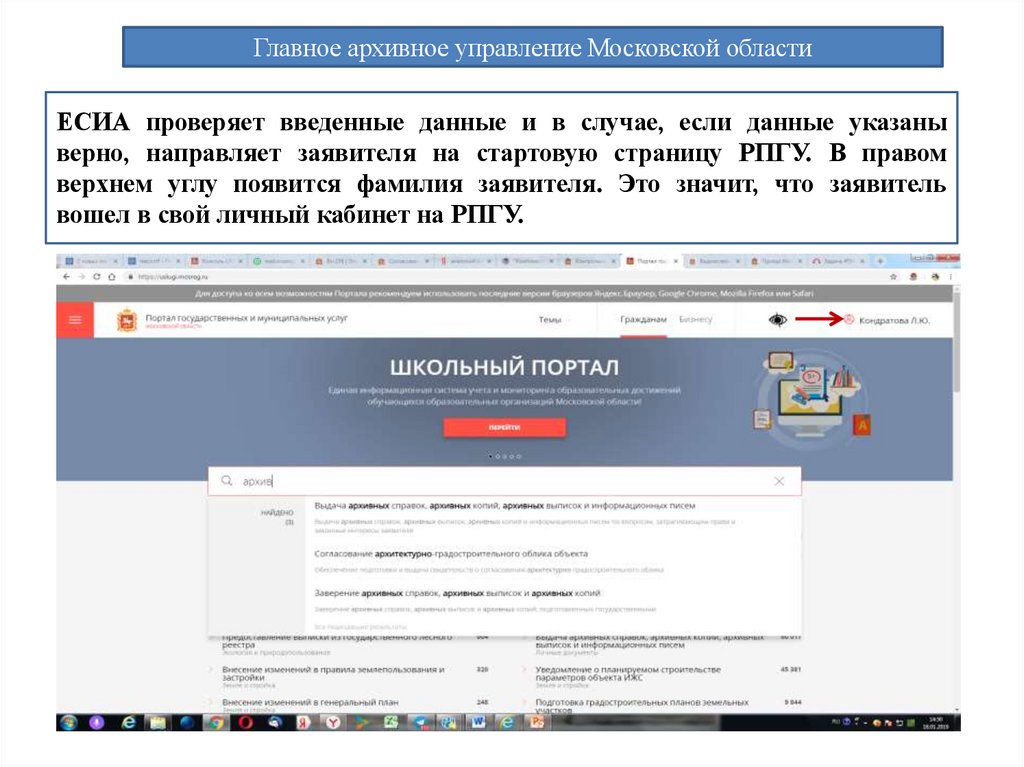Open the browser settings menu at top right
The width and height of the screenshot is (1024, 767).
[x=951, y=276]
